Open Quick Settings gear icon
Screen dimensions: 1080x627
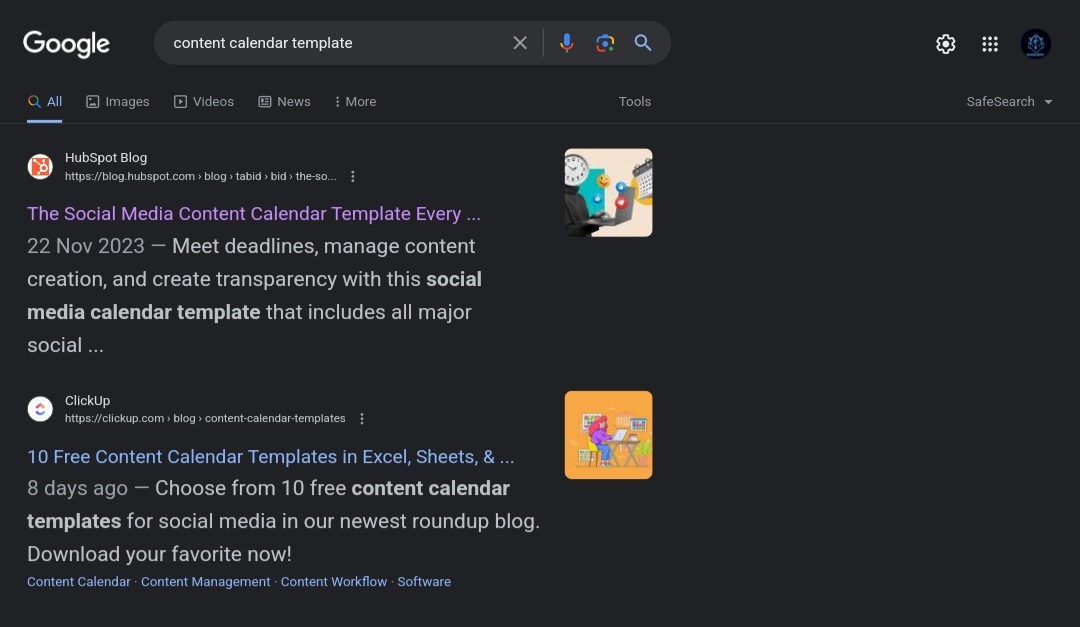click(945, 44)
